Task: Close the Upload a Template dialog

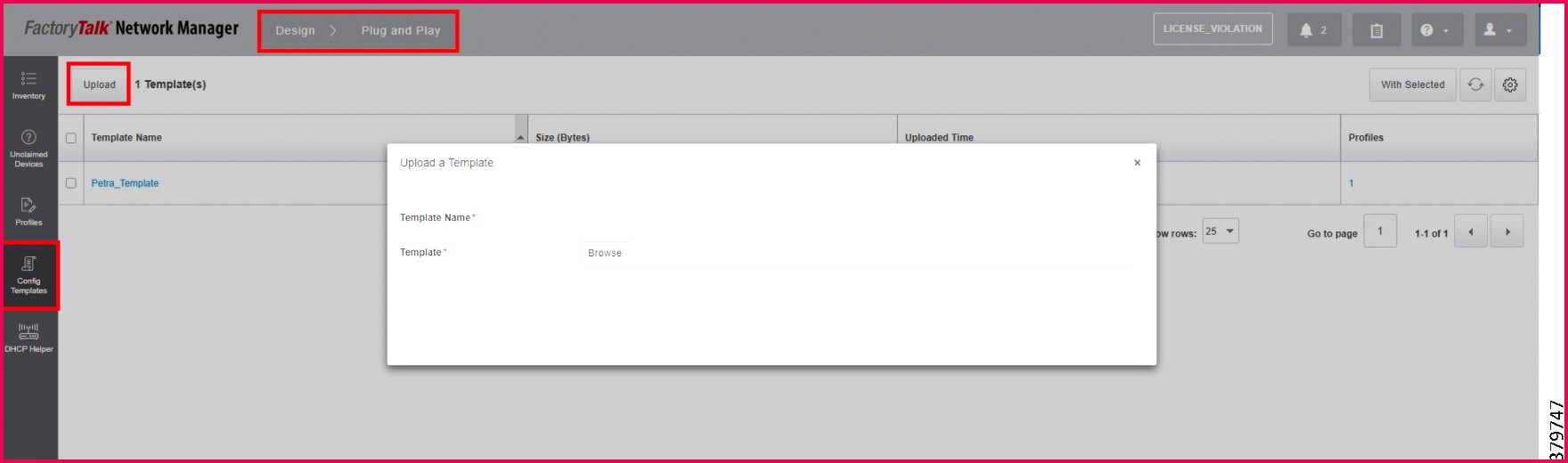Action: (1137, 163)
